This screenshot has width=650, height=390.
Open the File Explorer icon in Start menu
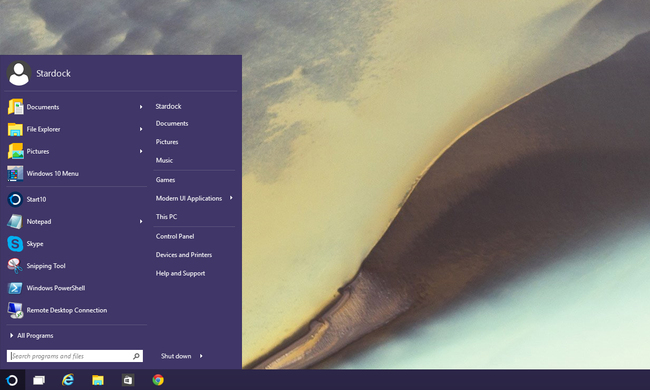pyautogui.click(x=15, y=129)
